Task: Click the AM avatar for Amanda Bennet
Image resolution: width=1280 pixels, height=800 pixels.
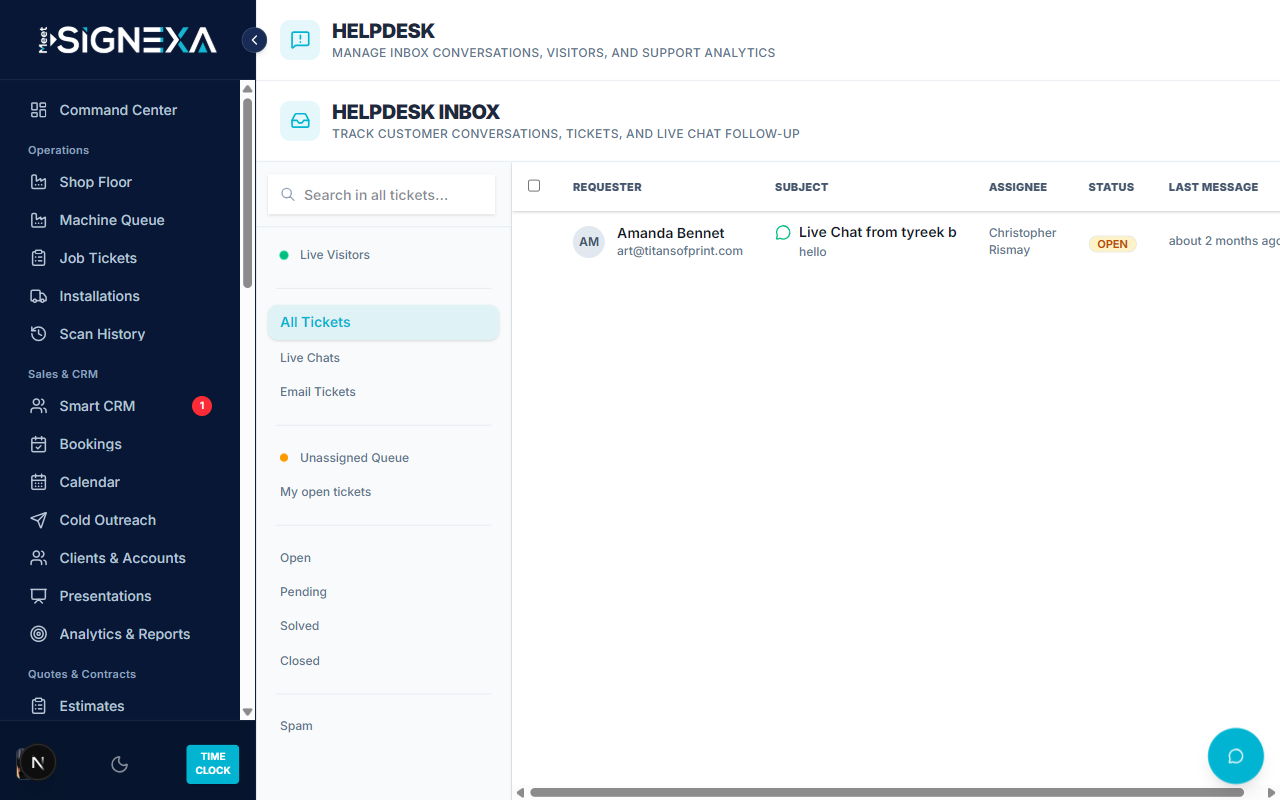Action: 589,242
